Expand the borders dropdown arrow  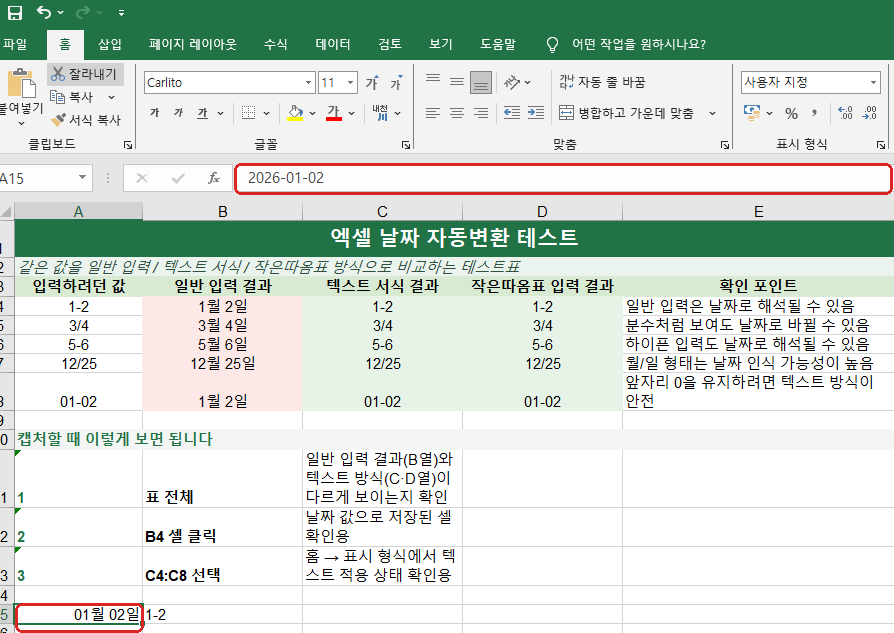click(266, 113)
